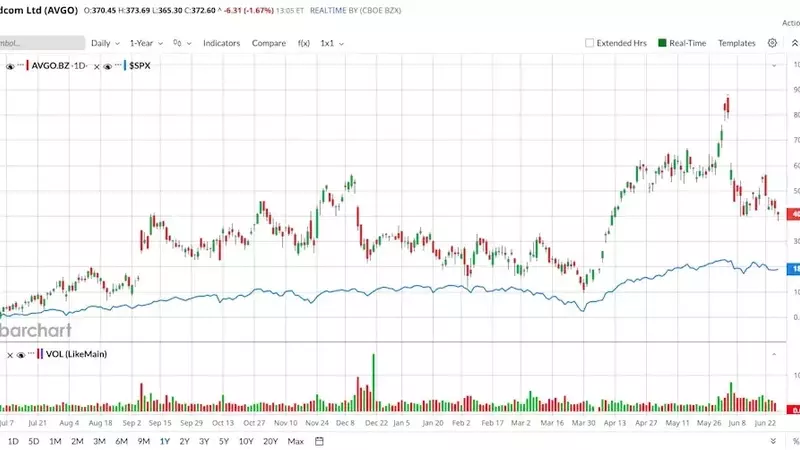This screenshot has width=800, height=450.
Task: Open more options dots for $SPX comparison
Action: click(118, 65)
